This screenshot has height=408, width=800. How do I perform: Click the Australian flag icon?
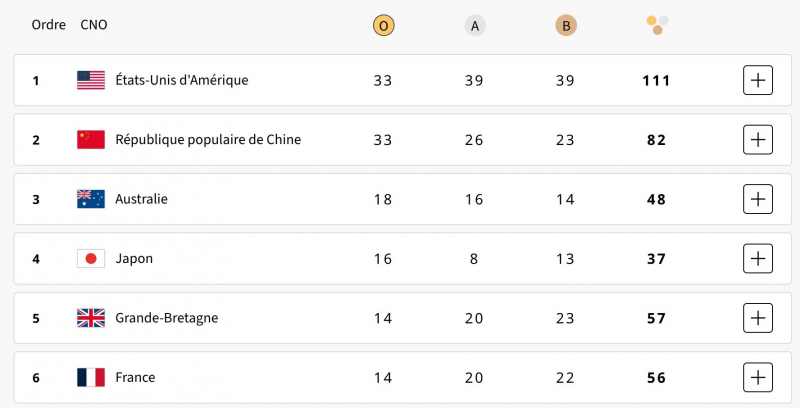91,199
